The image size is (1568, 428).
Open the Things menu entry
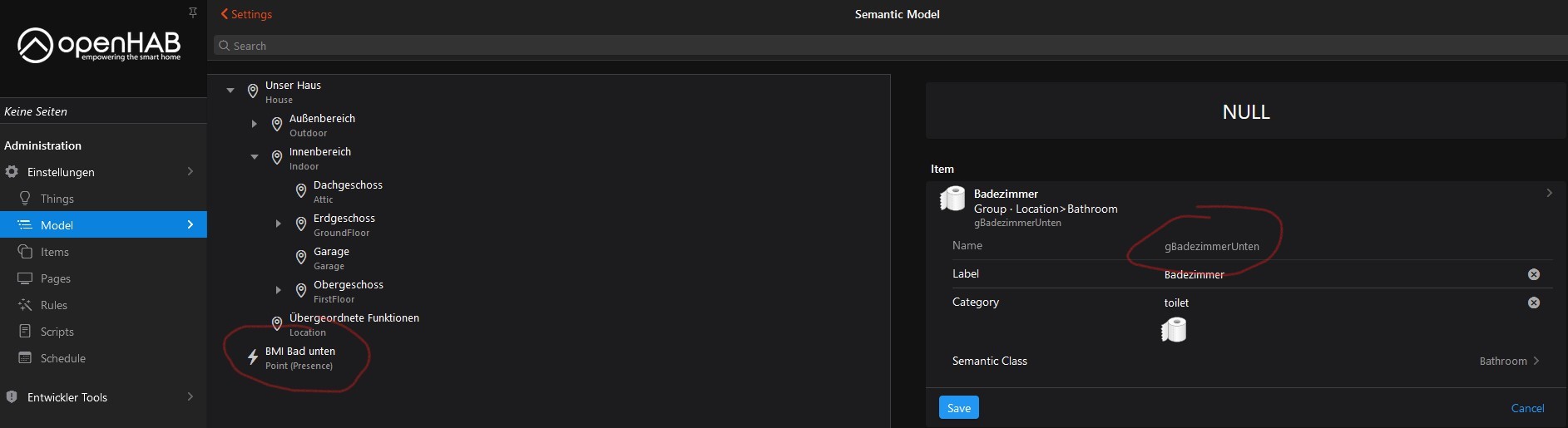click(103, 199)
